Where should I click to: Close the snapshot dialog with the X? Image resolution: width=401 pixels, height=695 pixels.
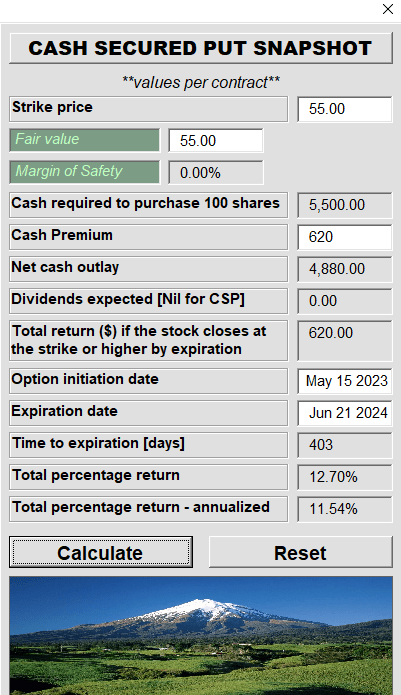(388, 9)
